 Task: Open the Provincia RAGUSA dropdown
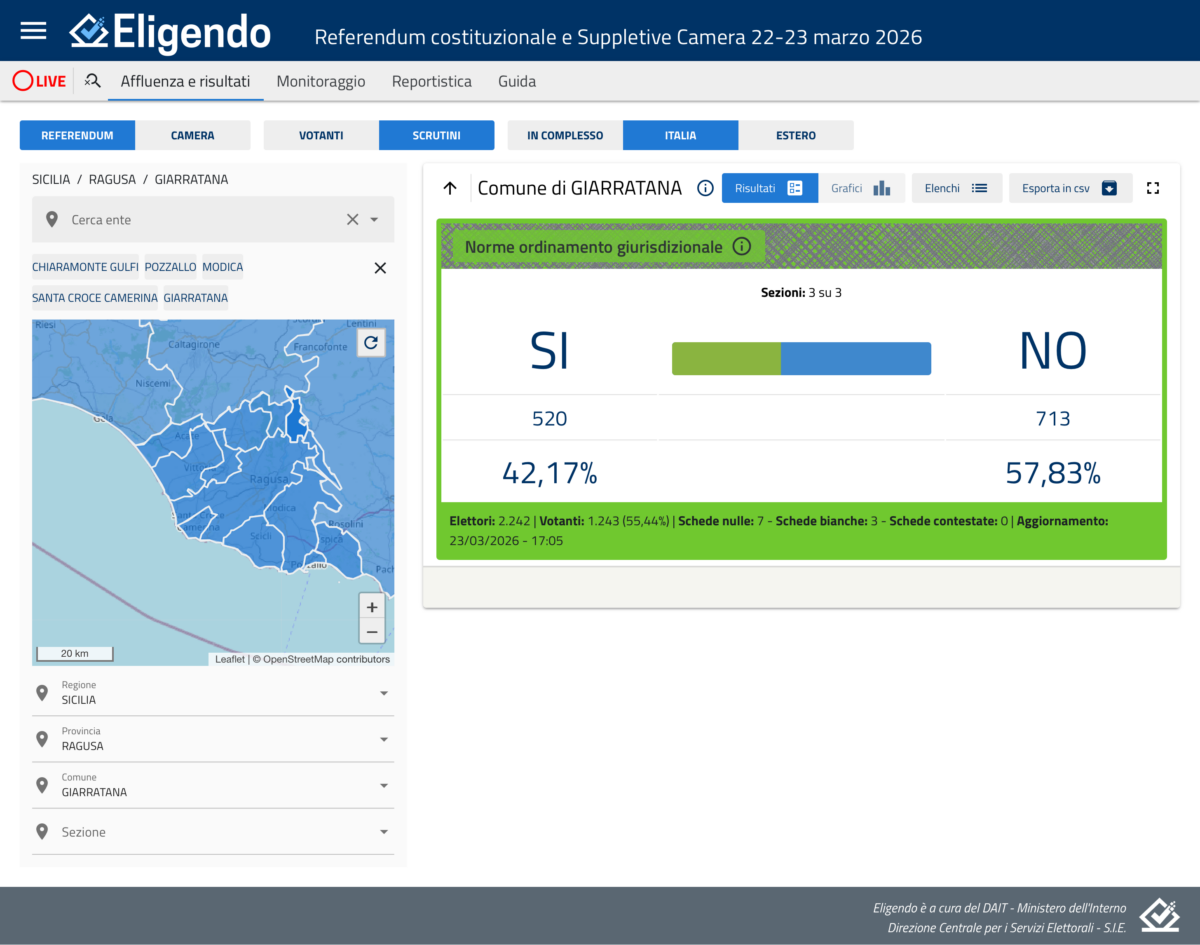point(384,739)
